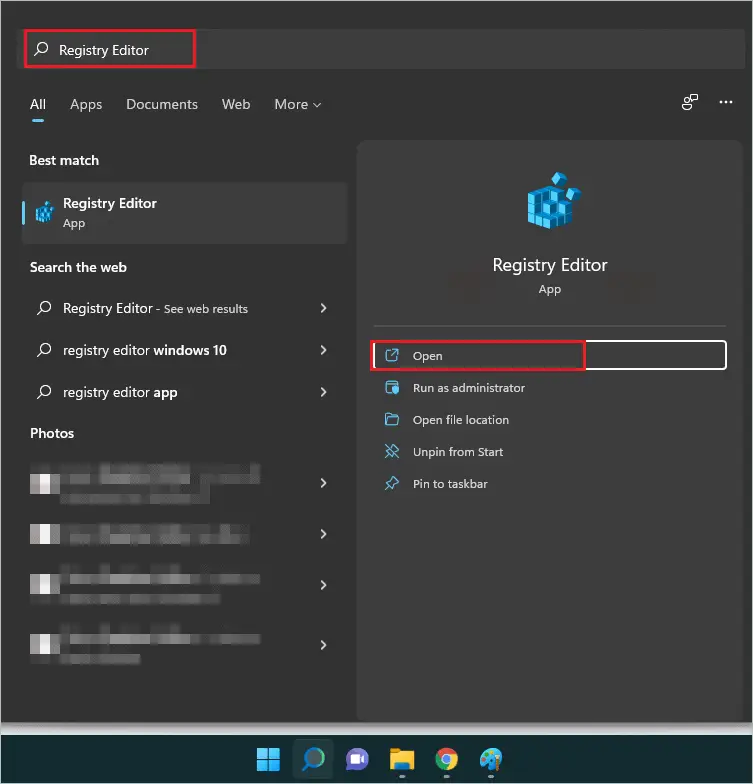The width and height of the screenshot is (753, 784).
Task: Click the Pin to taskbar pin icon
Action: coord(392,484)
